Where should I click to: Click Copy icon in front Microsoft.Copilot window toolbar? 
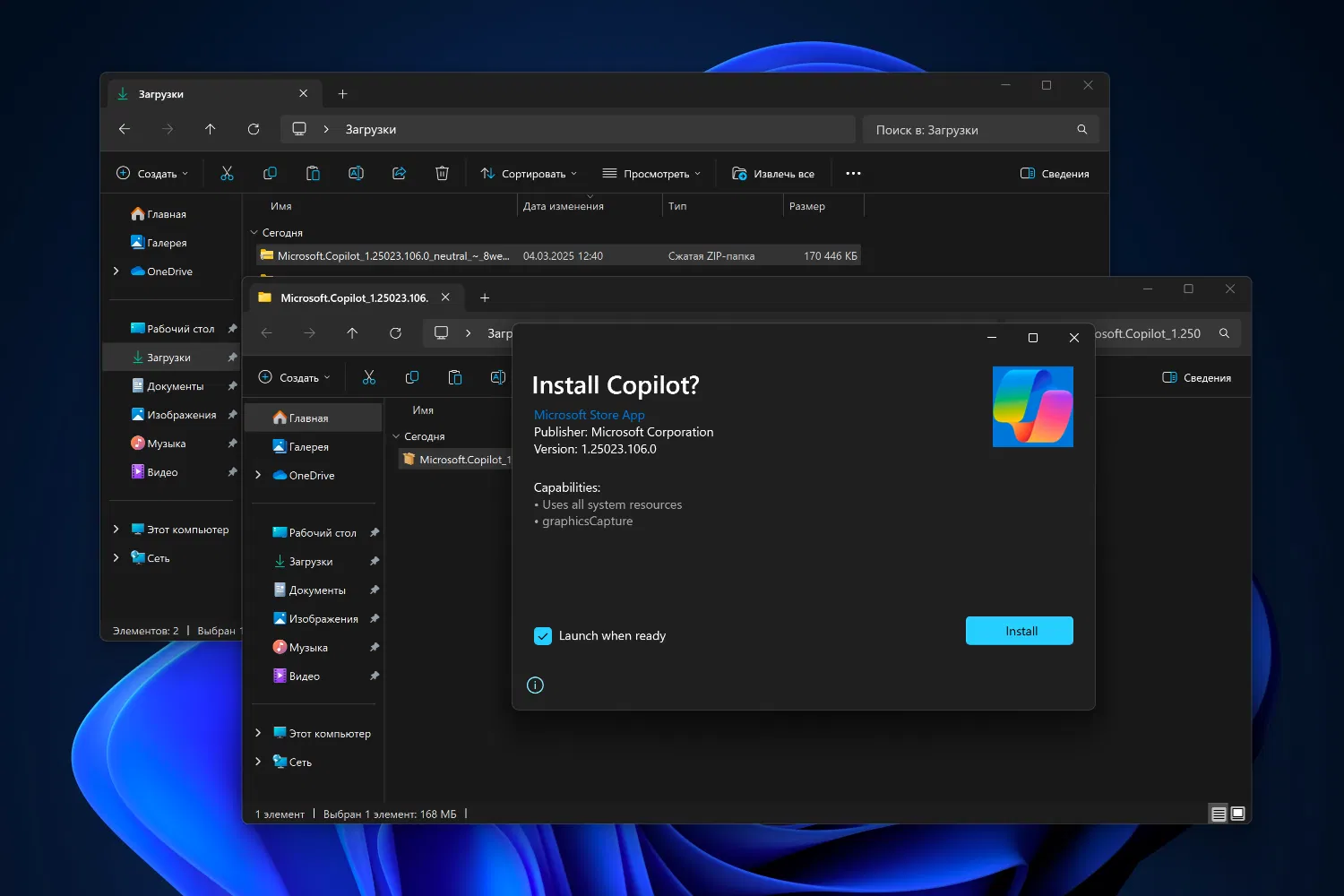412,378
